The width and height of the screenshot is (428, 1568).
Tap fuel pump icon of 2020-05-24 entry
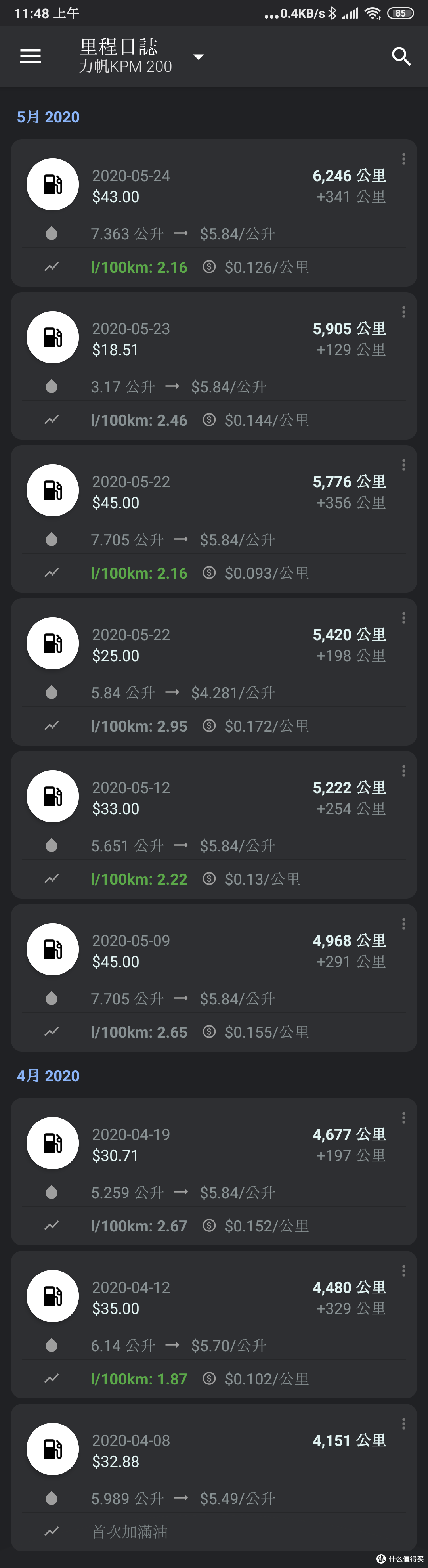[x=52, y=184]
